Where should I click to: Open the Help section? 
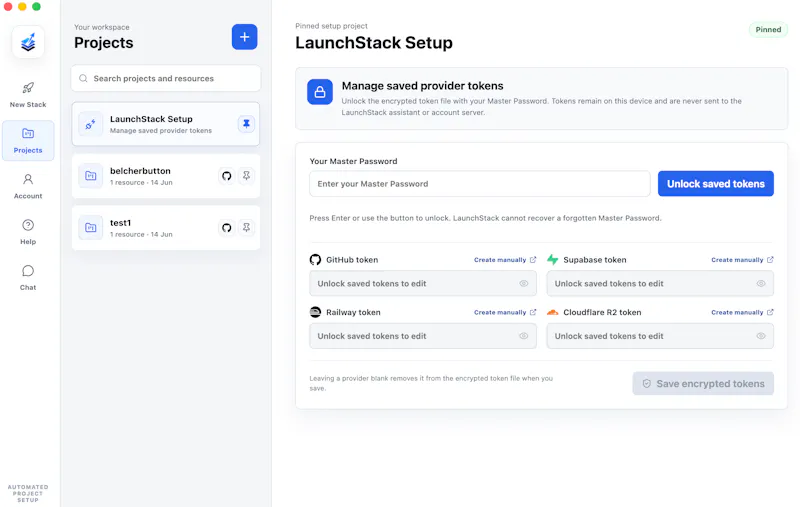28,233
